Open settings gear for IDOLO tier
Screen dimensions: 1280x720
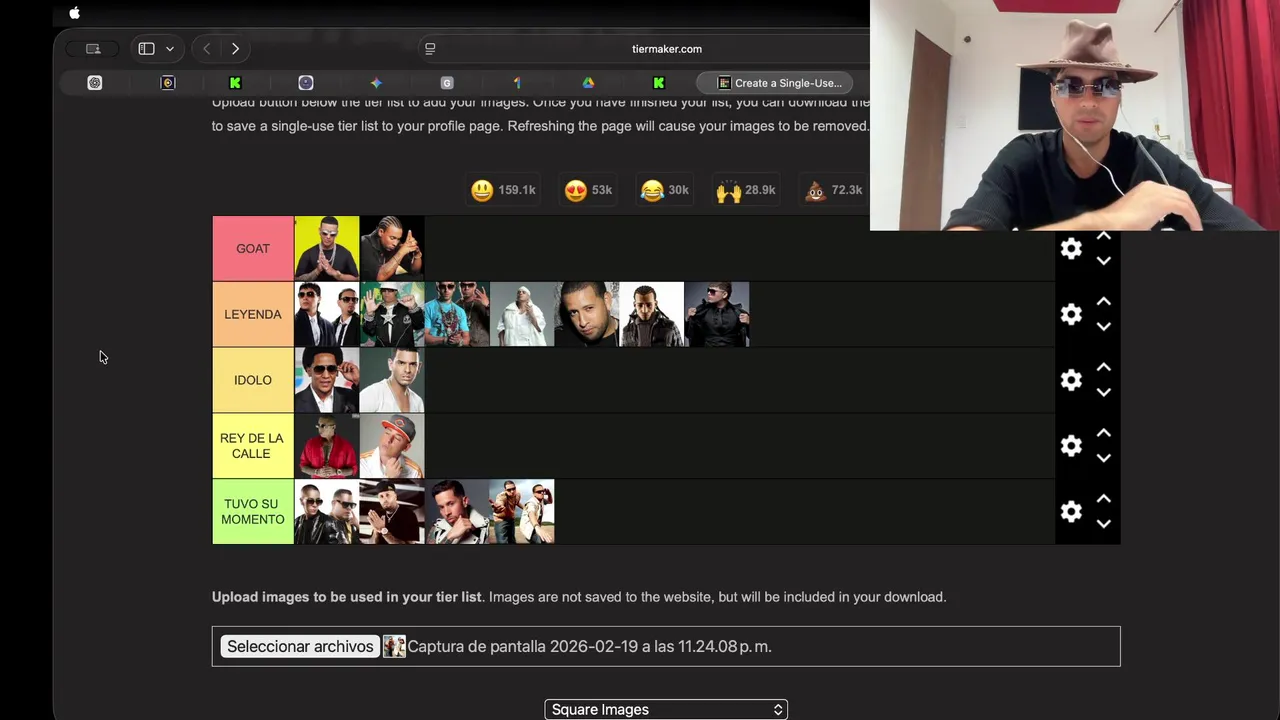click(x=1071, y=380)
